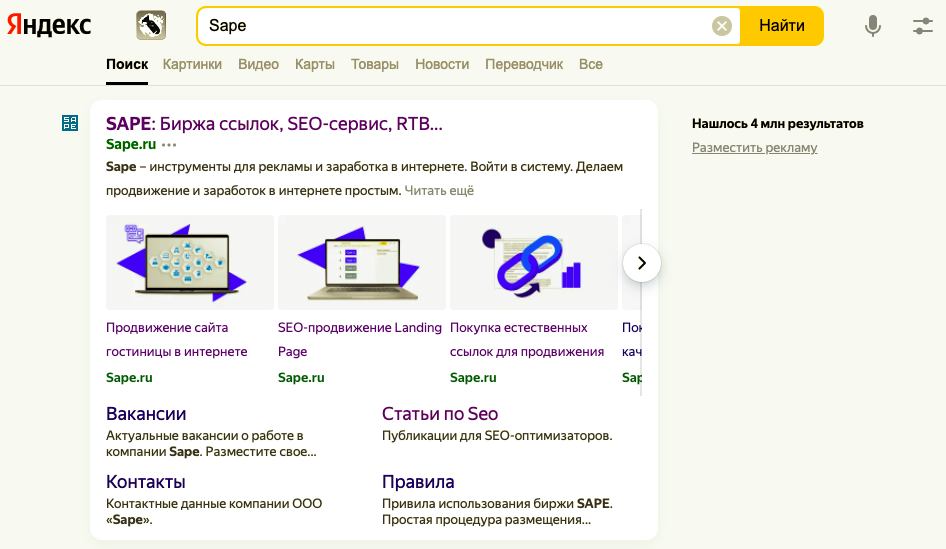The image size is (946, 549).
Task: Expand the snippet via Читать ещё
Action: 439,191
